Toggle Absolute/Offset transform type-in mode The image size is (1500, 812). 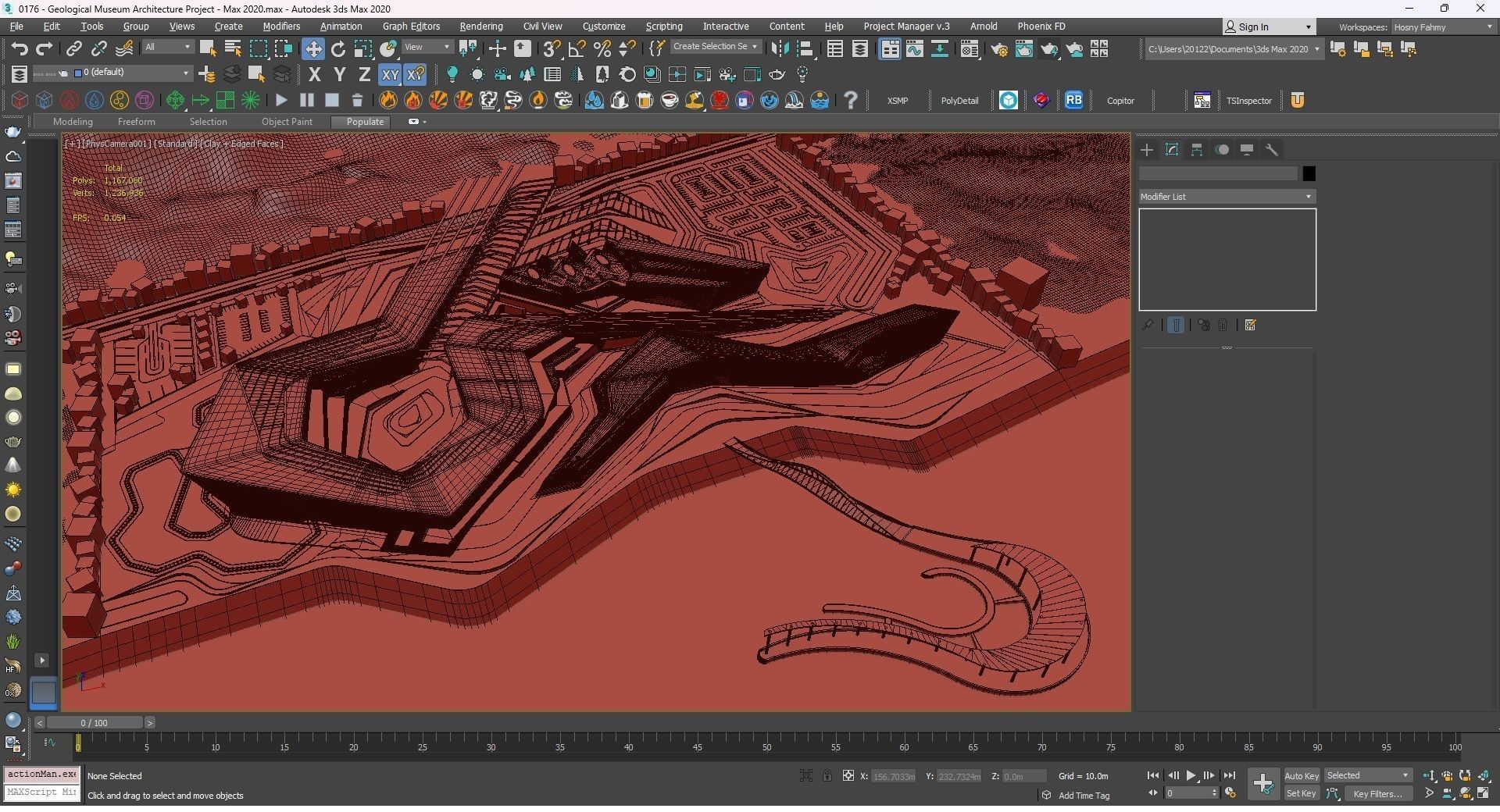tap(848, 776)
